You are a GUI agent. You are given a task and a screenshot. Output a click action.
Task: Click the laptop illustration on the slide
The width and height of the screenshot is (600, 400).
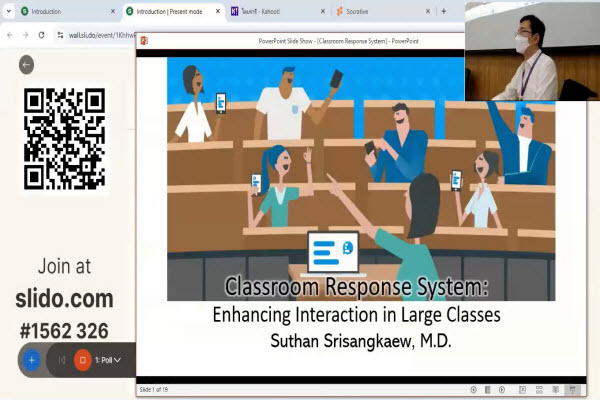coord(333,253)
